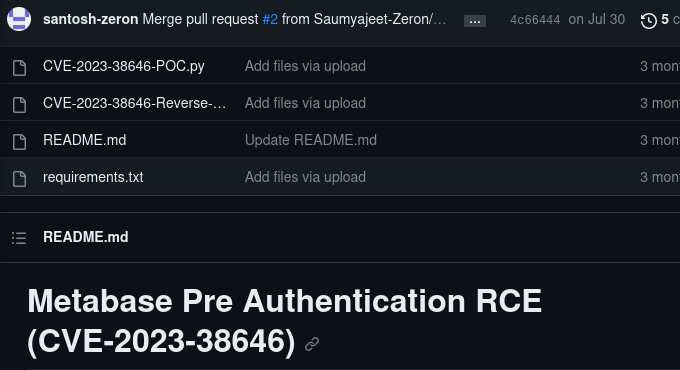Open commit hash 4c66444
Screen dimensions: 680x370
(535, 20)
